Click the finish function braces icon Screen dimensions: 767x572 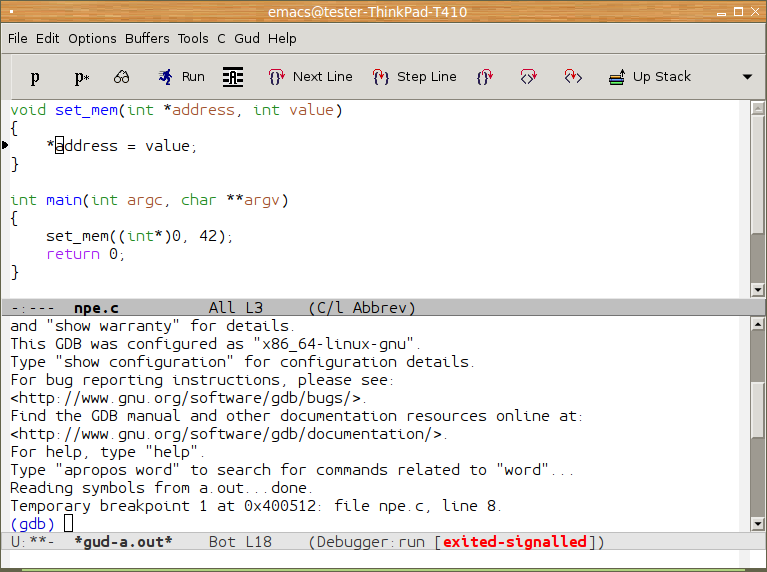coord(485,77)
